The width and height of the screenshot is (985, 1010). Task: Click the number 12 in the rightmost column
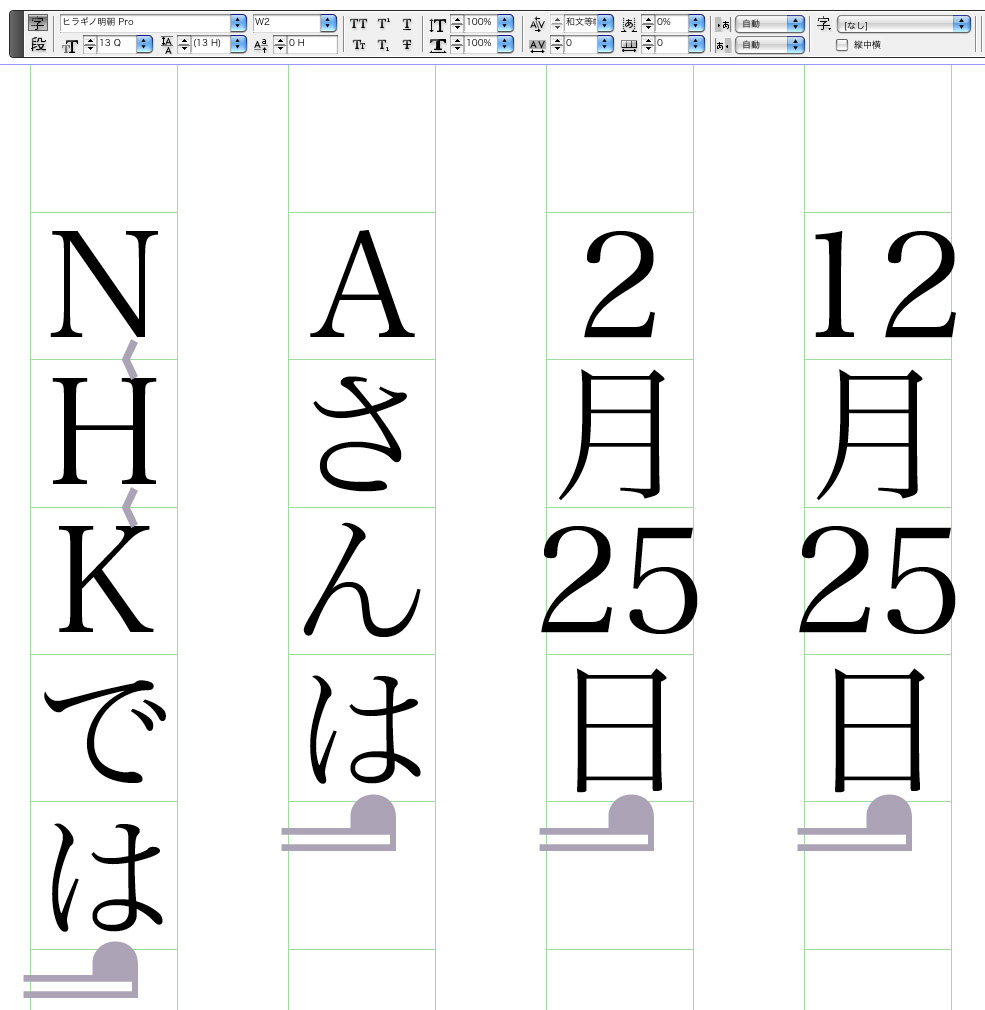coord(885,284)
